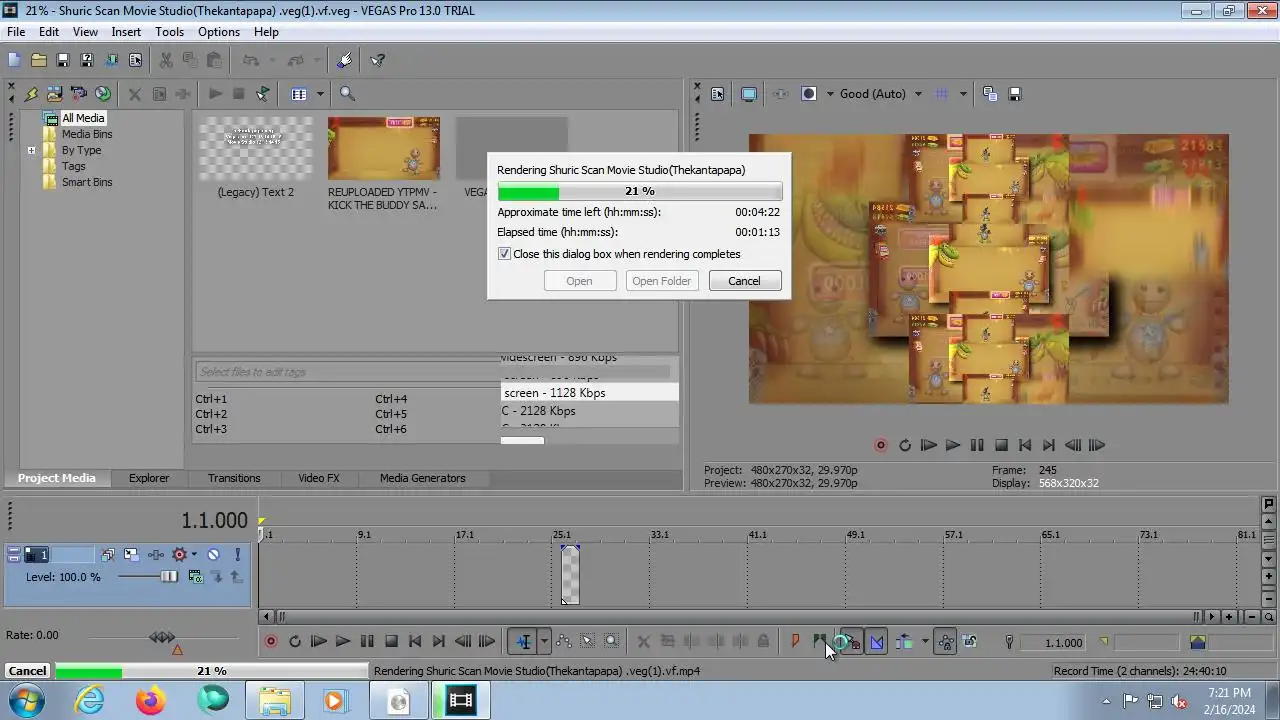The width and height of the screenshot is (1280, 720).
Task: Open Track FX dropdown arrow on track 1
Action: tap(194, 555)
